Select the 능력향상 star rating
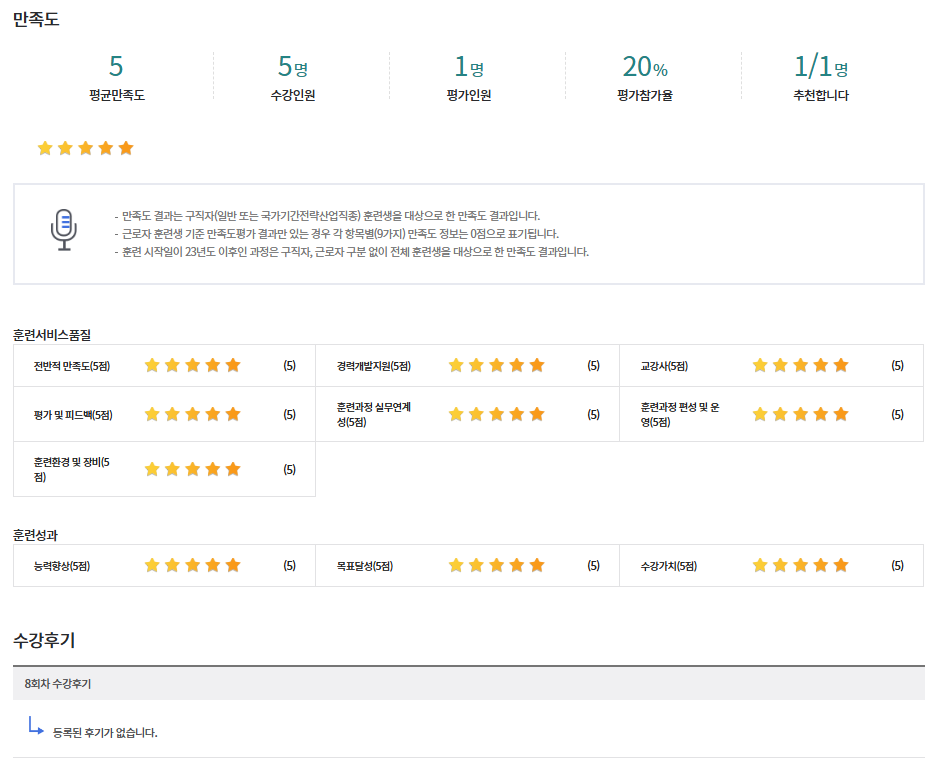Screen dimensions: 943x771 coord(193,565)
